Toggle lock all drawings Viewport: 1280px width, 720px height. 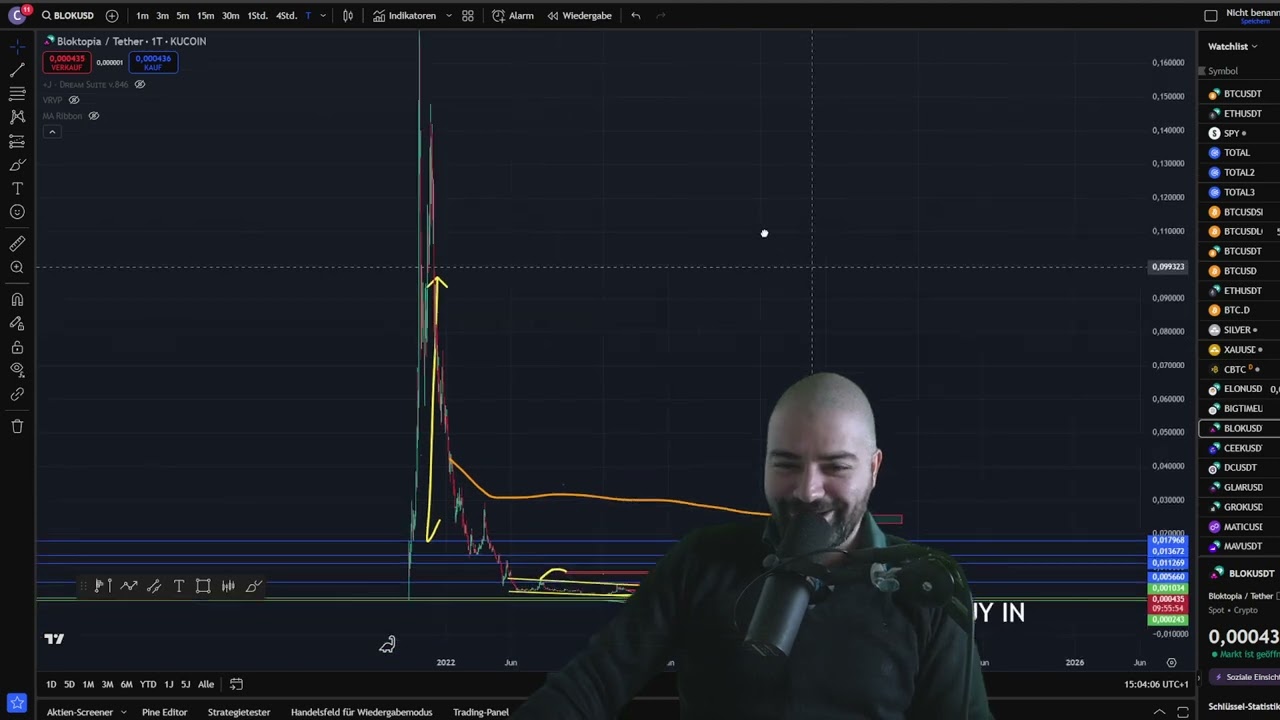coord(17,347)
